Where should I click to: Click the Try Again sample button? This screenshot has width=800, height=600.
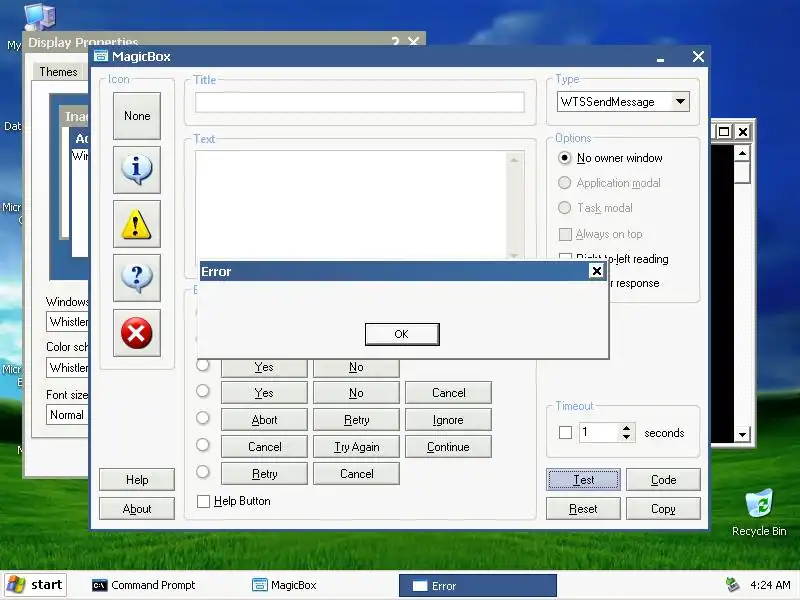point(357,447)
